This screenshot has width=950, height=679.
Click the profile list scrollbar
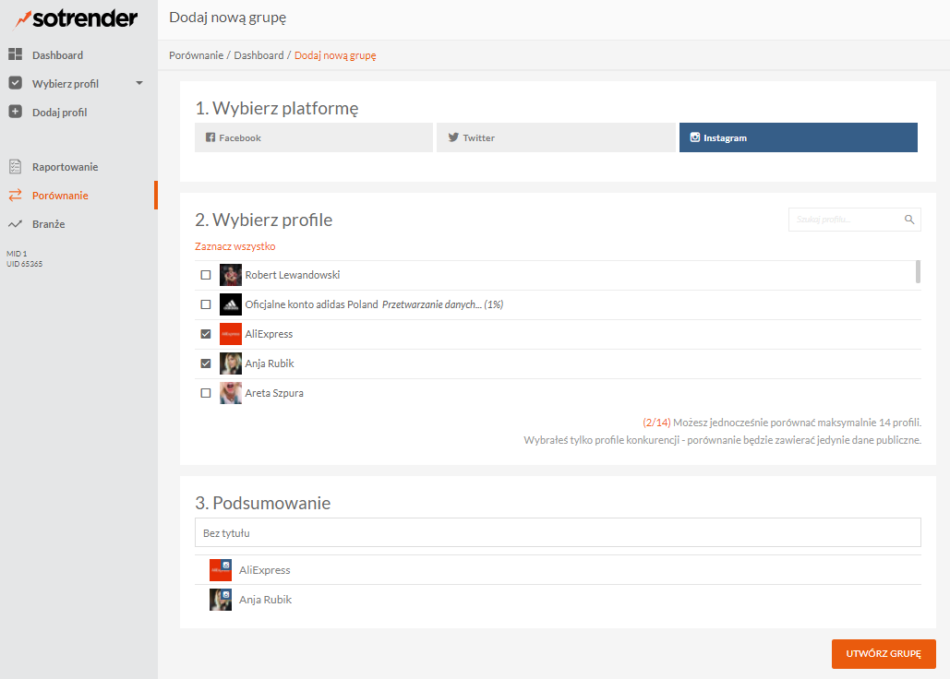[918, 273]
